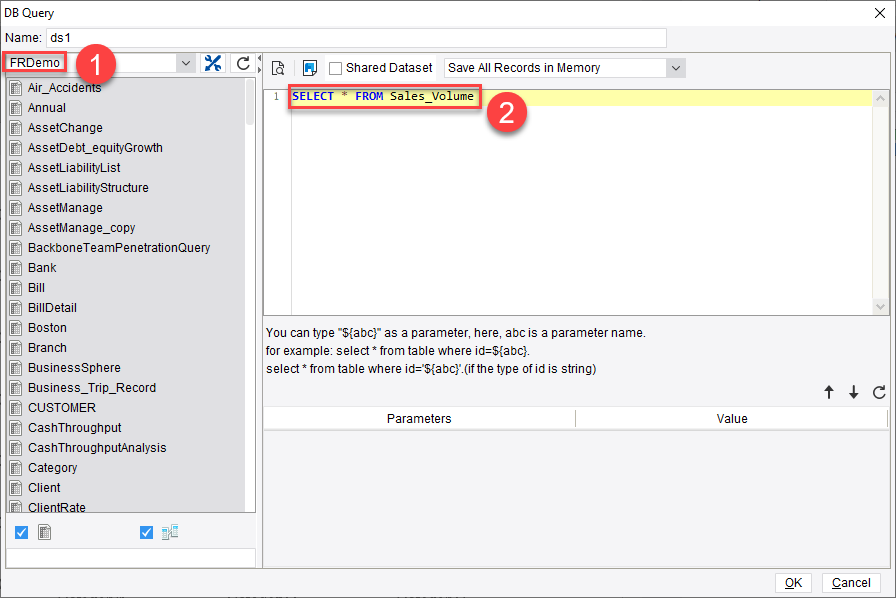
Task: Uncheck the leftmost table type checkbox
Action: coord(21,532)
